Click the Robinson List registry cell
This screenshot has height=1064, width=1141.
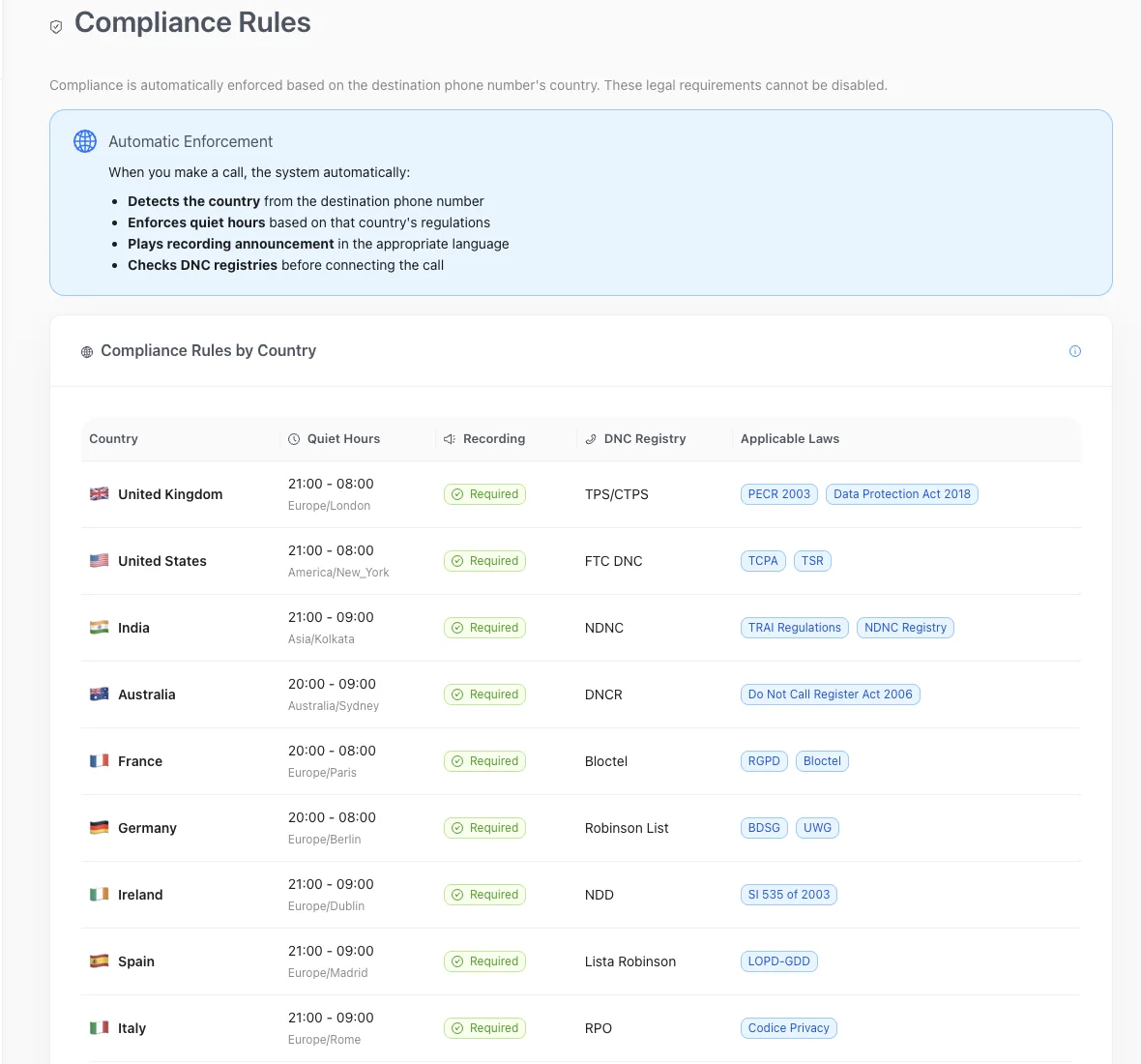tap(627, 828)
